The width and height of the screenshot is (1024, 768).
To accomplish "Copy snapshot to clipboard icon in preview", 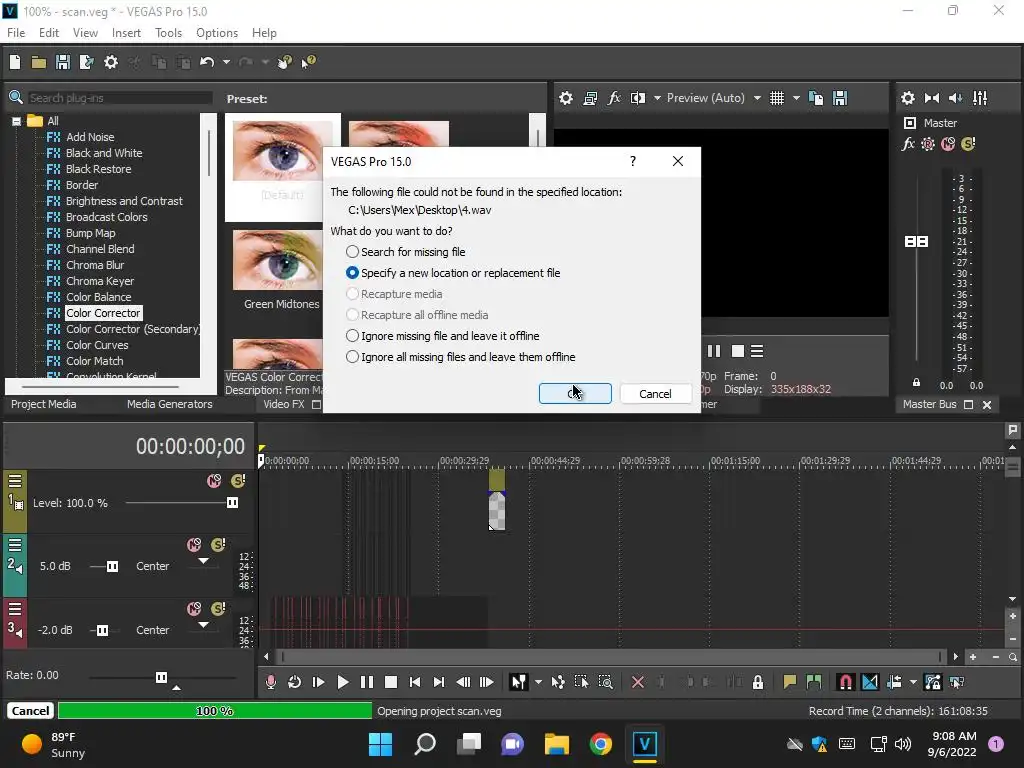I will pos(816,98).
